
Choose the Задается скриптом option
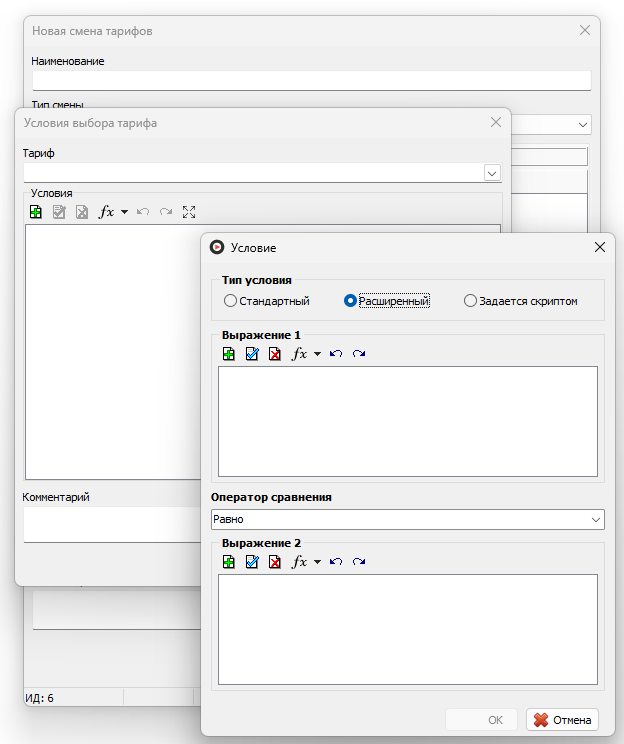pyautogui.click(x=521, y=301)
